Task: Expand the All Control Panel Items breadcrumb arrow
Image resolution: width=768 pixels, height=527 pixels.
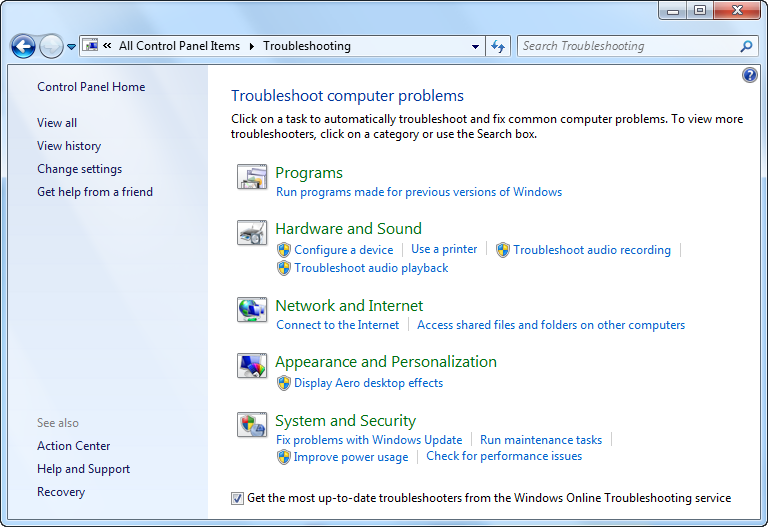Action: (x=252, y=46)
